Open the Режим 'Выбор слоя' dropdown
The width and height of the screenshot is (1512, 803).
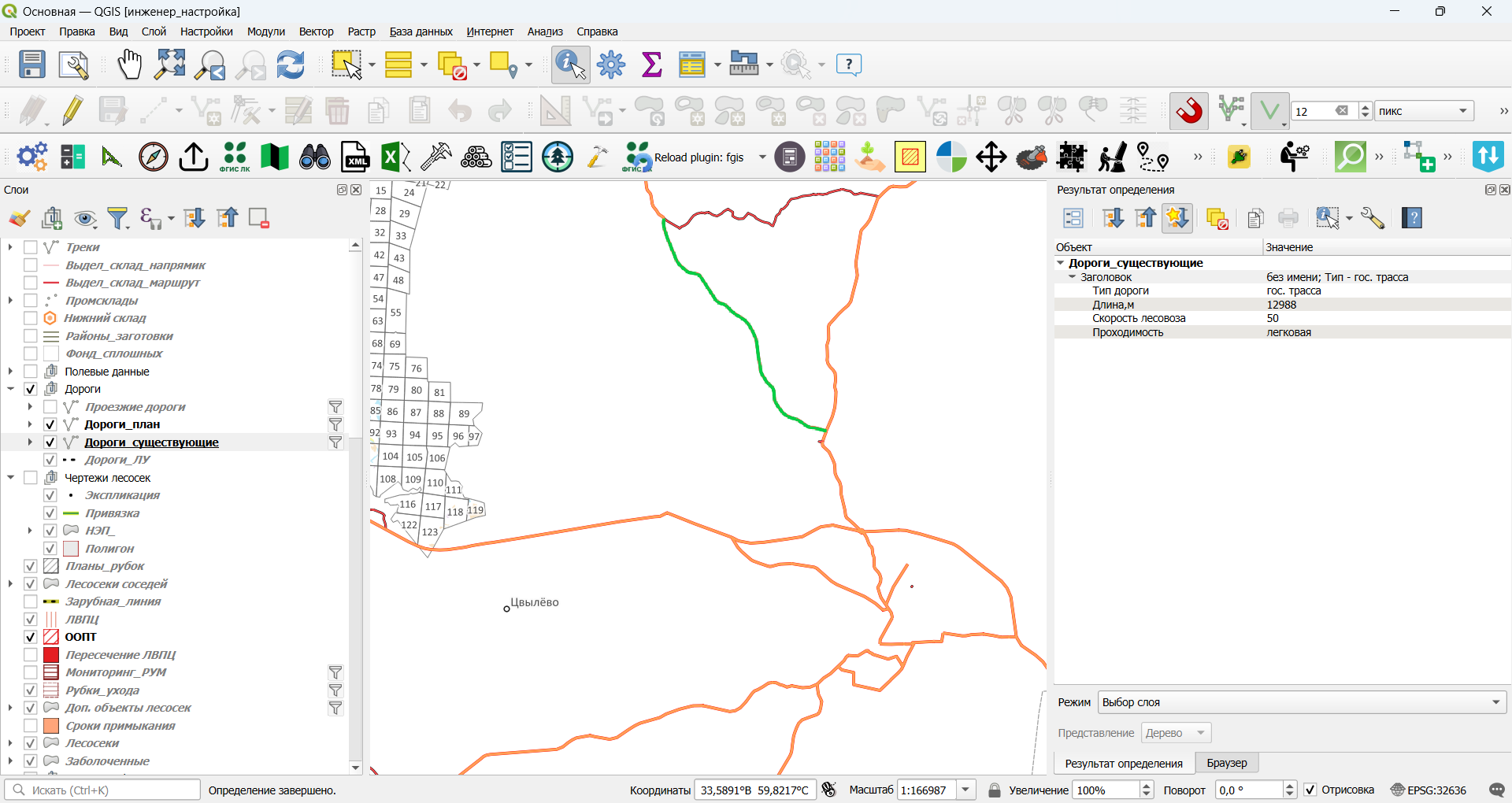(1302, 702)
